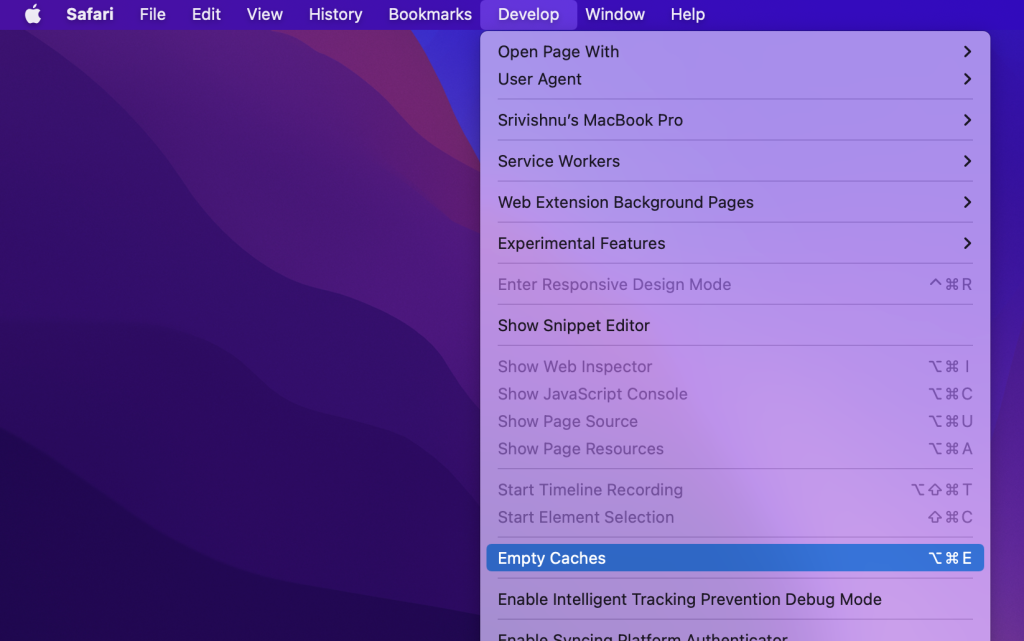Select Empty Caches menu item
The width and height of the screenshot is (1024, 641).
point(735,558)
